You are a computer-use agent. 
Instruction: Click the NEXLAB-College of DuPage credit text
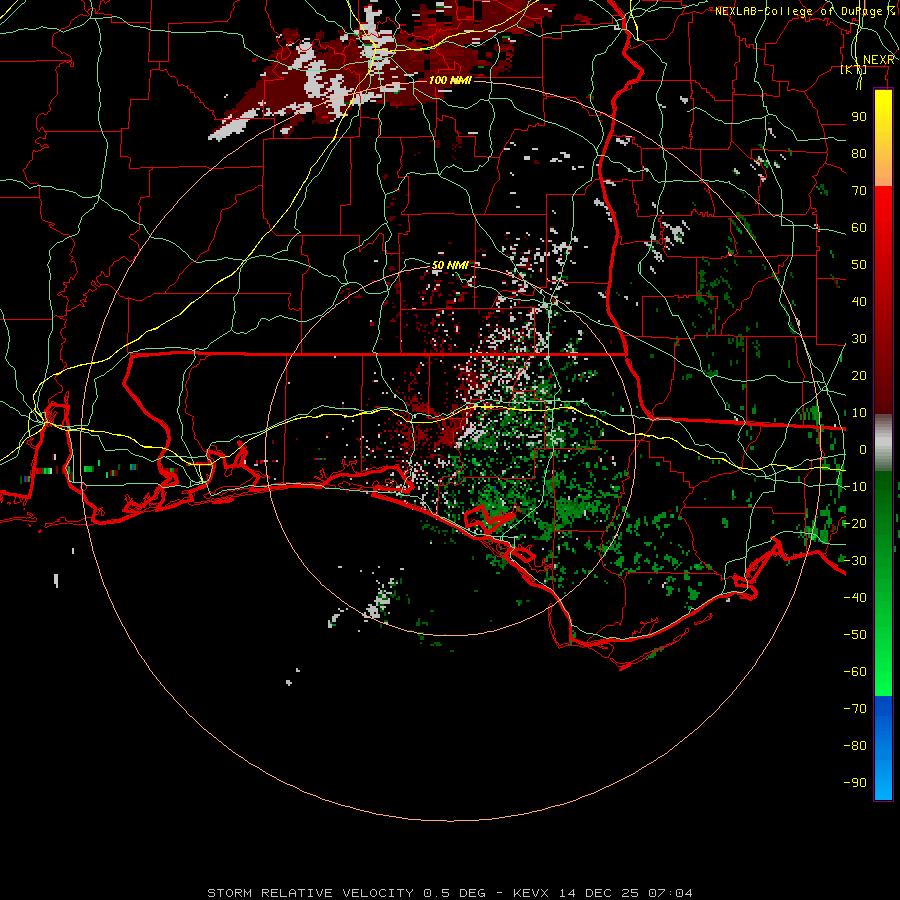805,11
